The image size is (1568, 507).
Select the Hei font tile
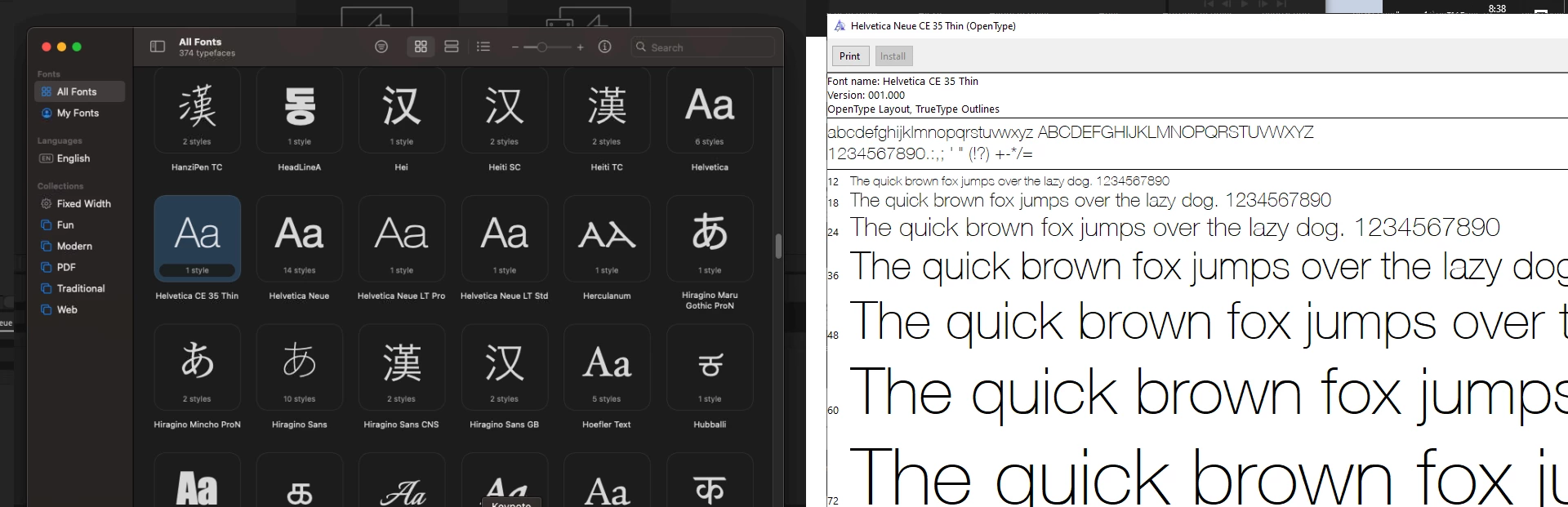click(x=402, y=110)
